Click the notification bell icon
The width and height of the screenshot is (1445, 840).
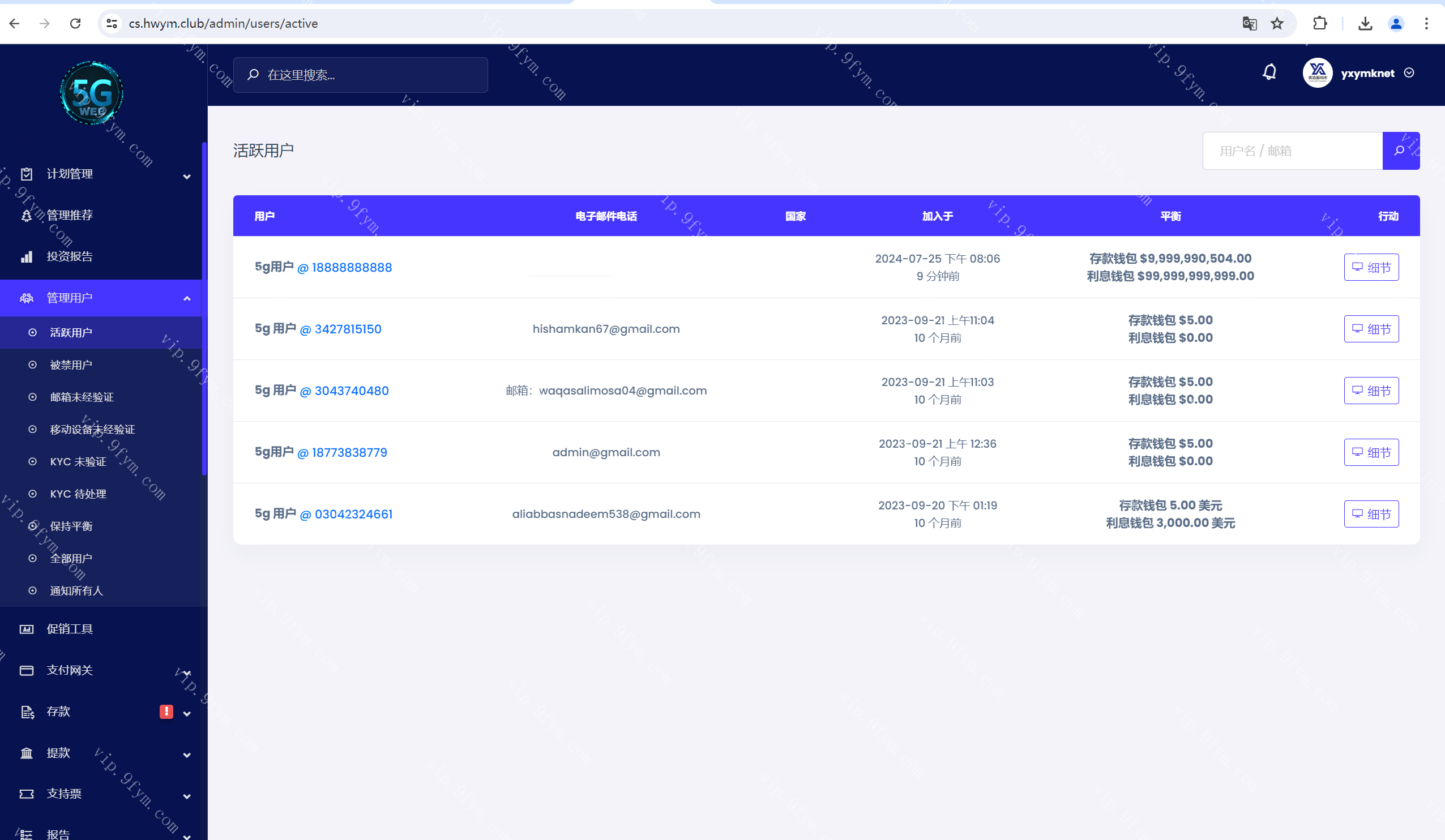tap(1269, 73)
